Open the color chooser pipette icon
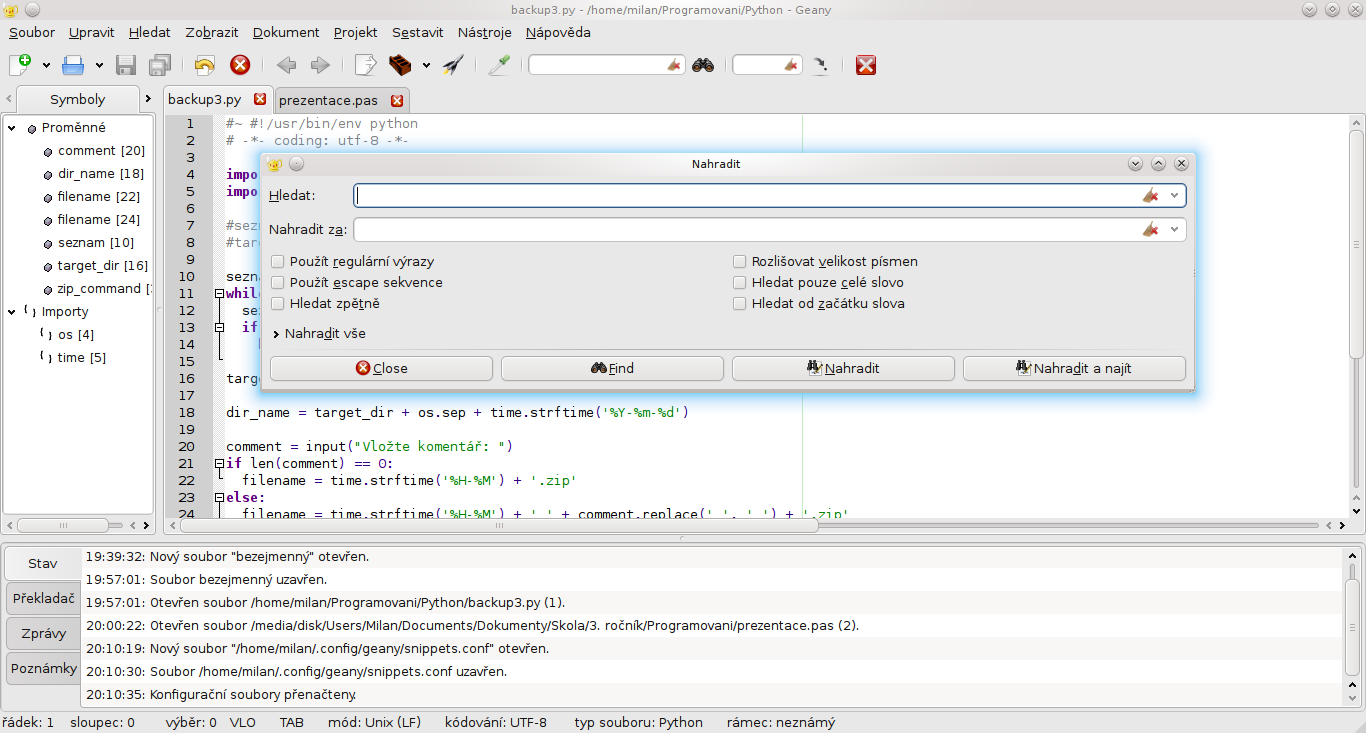The width and height of the screenshot is (1366, 733). tap(499, 65)
